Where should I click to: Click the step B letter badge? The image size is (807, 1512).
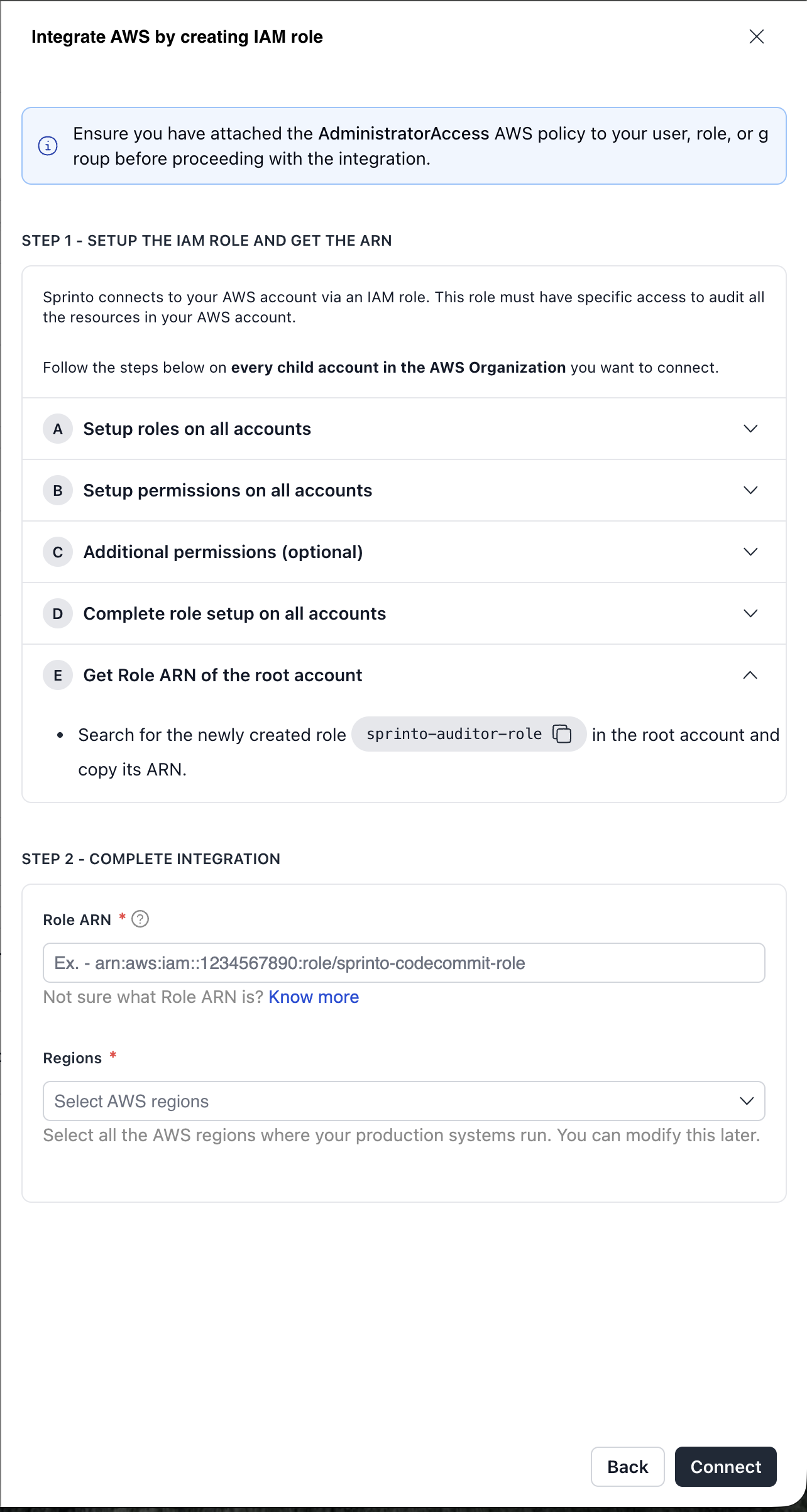click(58, 491)
